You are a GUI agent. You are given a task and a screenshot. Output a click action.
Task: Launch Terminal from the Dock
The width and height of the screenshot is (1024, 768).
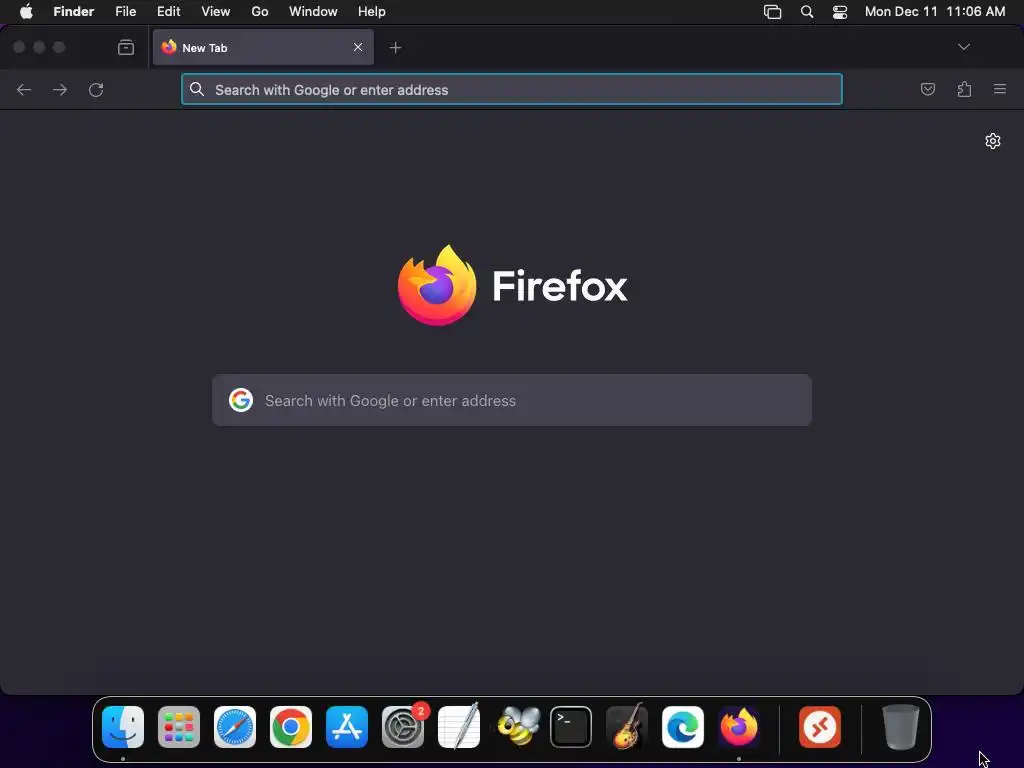coord(571,727)
